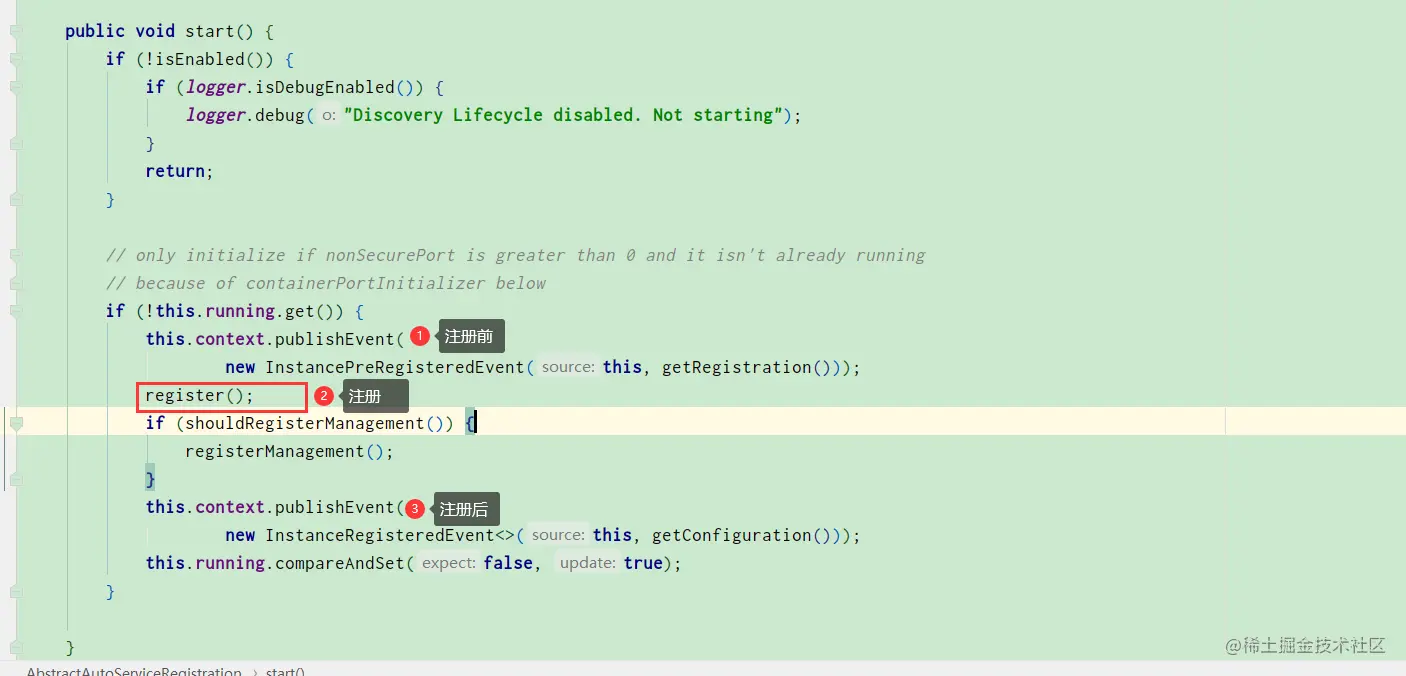1406x676 pixels.
Task: Click the gutter marker beside shouldRegisterManagement line
Action: [x=16, y=424]
